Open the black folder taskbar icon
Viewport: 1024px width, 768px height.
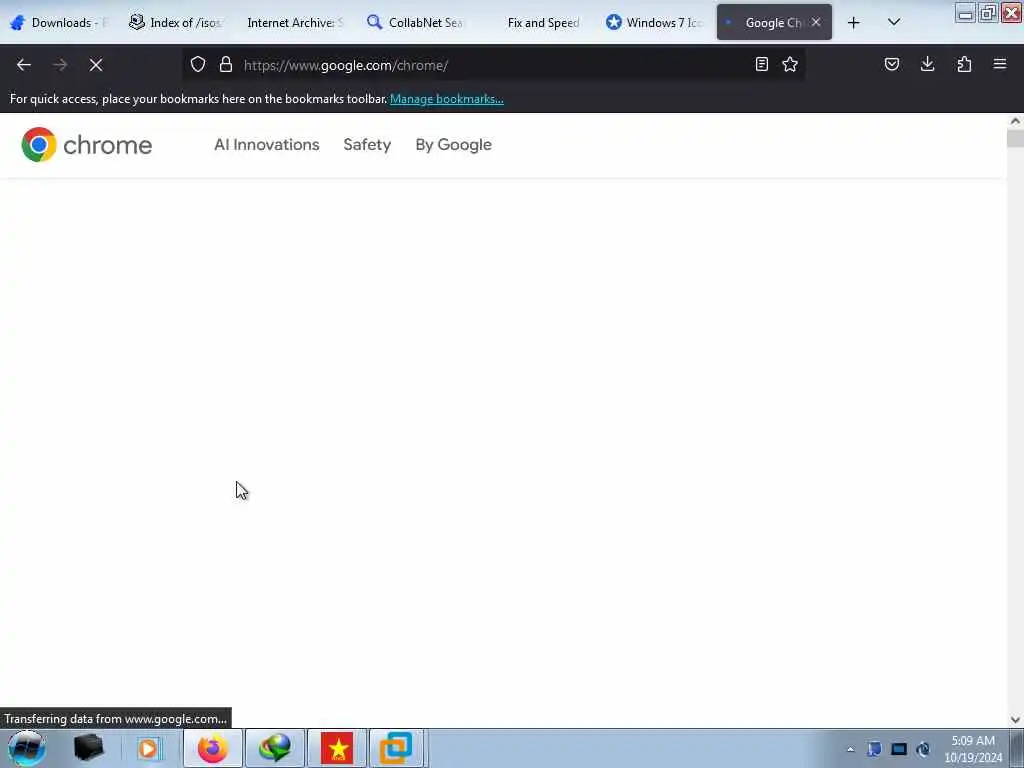[89, 748]
